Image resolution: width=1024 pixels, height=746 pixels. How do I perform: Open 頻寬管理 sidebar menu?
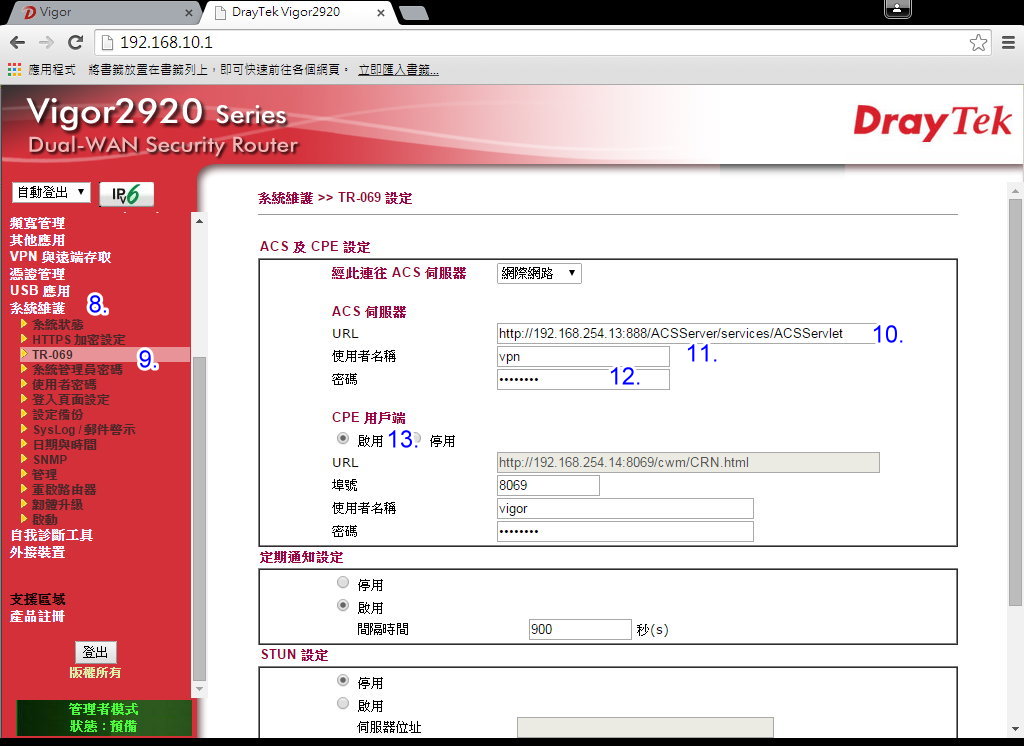(37, 223)
